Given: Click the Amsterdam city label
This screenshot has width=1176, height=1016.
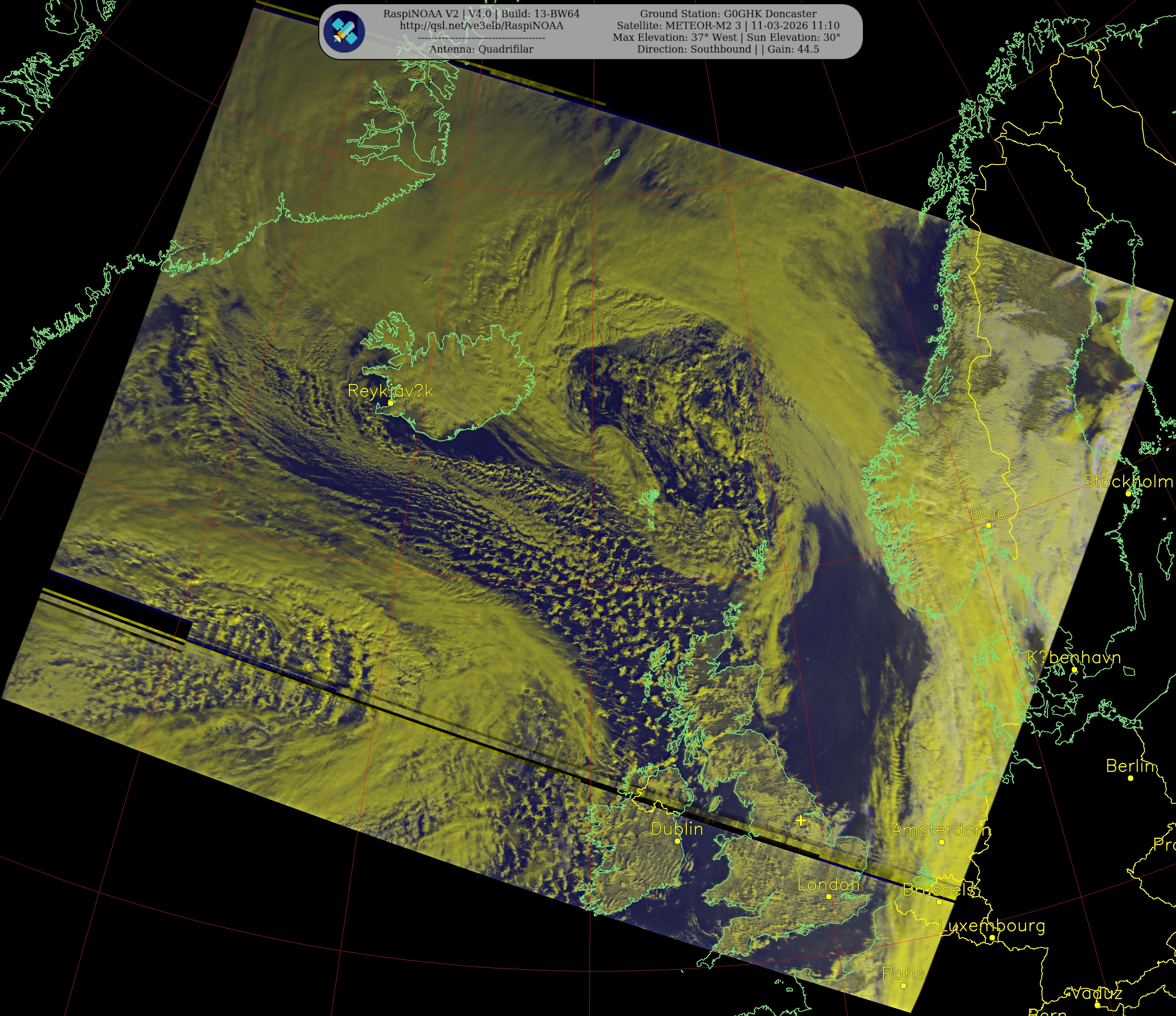Looking at the screenshot, I should pyautogui.click(x=940, y=830).
